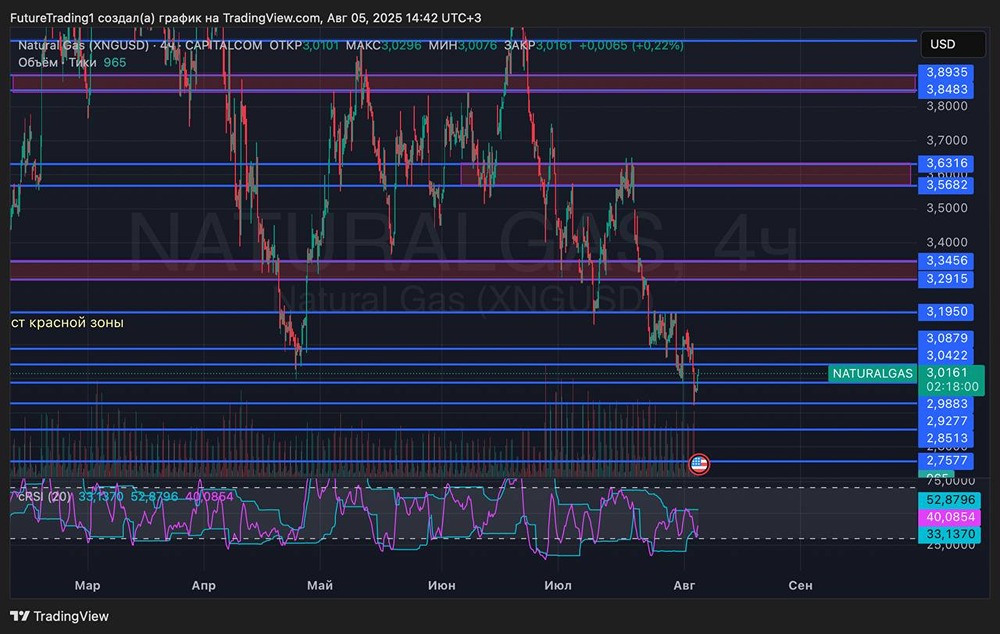Click the pink 40,0854 cRSI value label
The width and height of the screenshot is (1000, 634).
[x=951, y=517]
